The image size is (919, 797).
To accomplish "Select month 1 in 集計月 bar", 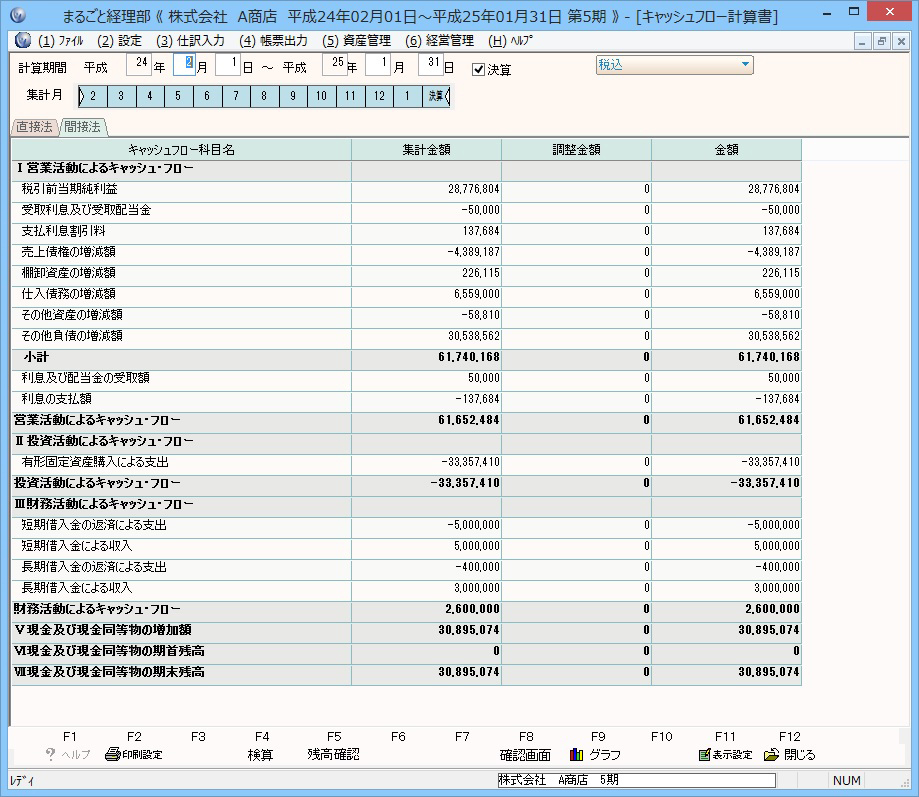I will (x=408, y=96).
